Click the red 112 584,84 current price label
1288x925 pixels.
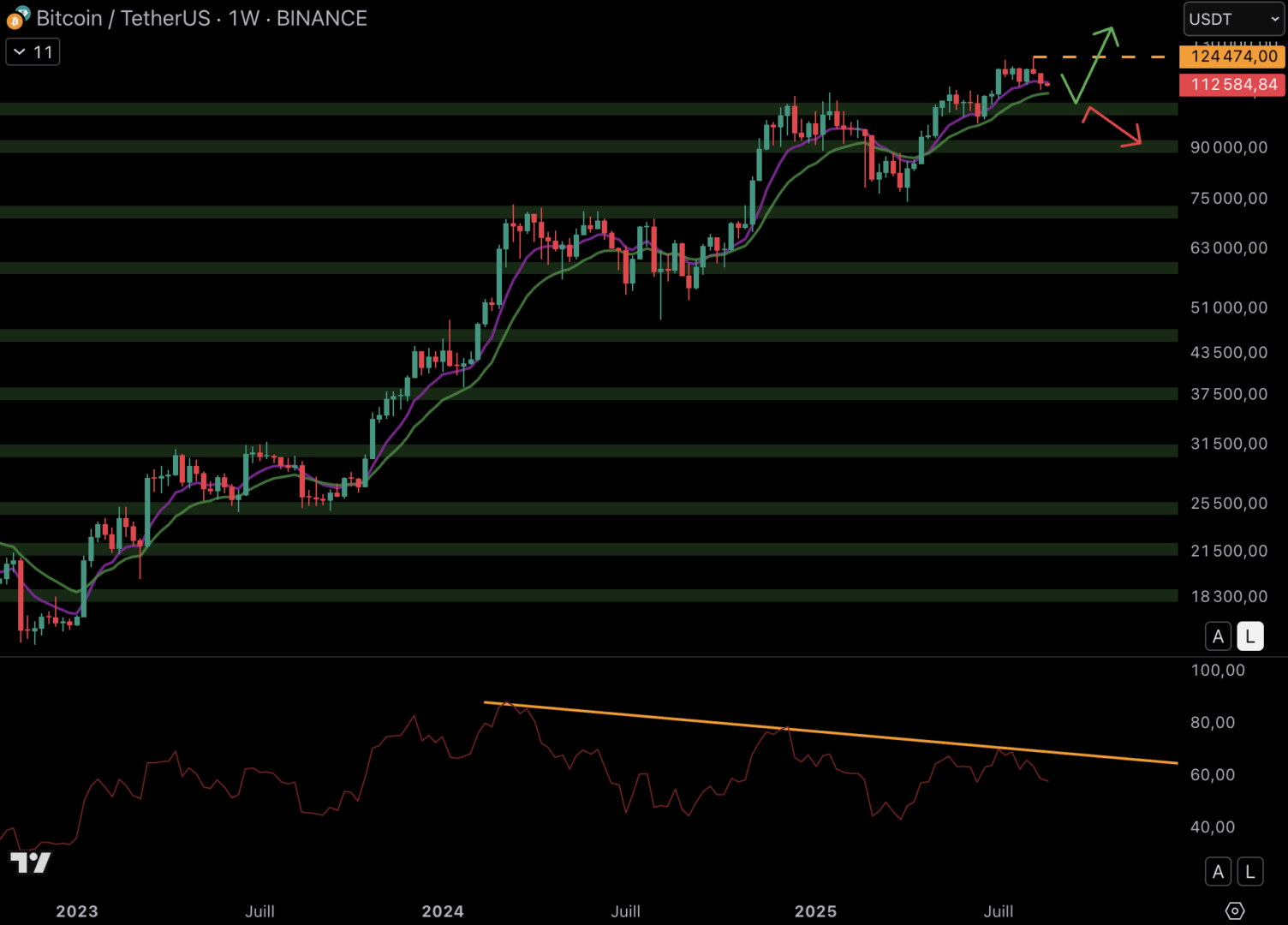(x=1232, y=85)
